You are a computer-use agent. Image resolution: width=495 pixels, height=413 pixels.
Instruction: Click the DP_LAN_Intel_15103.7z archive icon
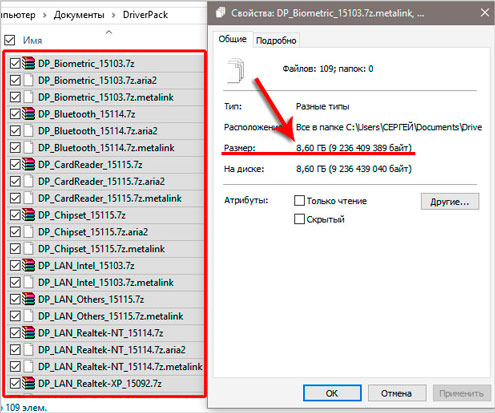point(29,265)
